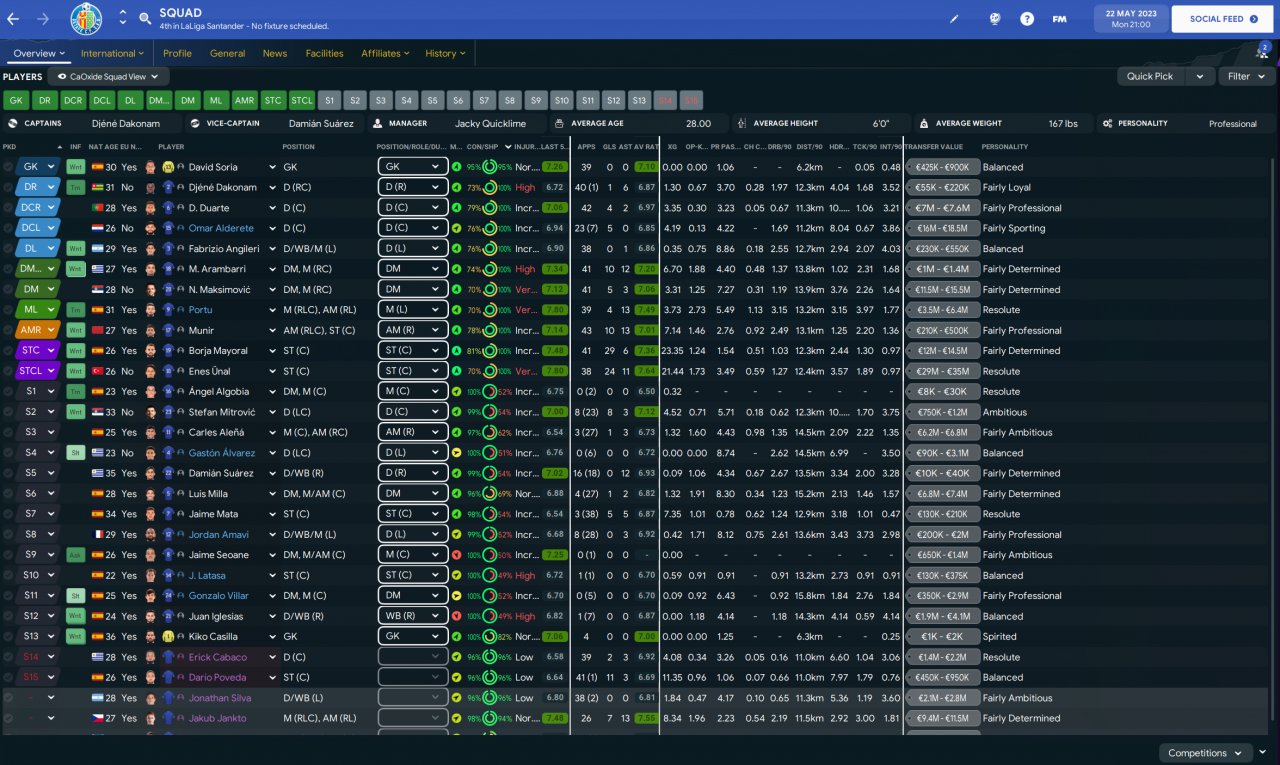Open Borja Mayoral's ST (C) role dropdown
The width and height of the screenshot is (1280, 765).
(x=413, y=351)
